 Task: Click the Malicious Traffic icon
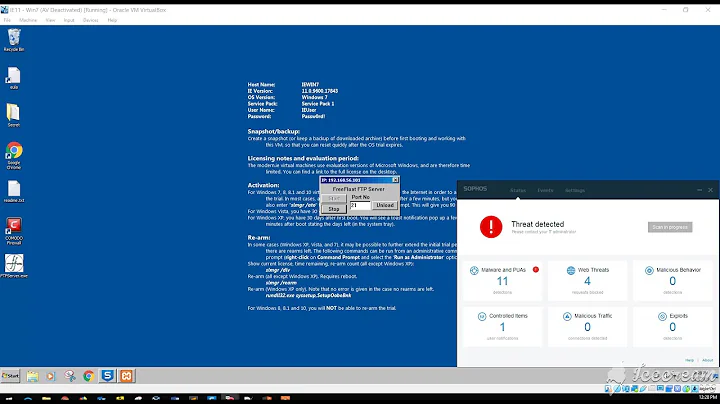click(567, 316)
